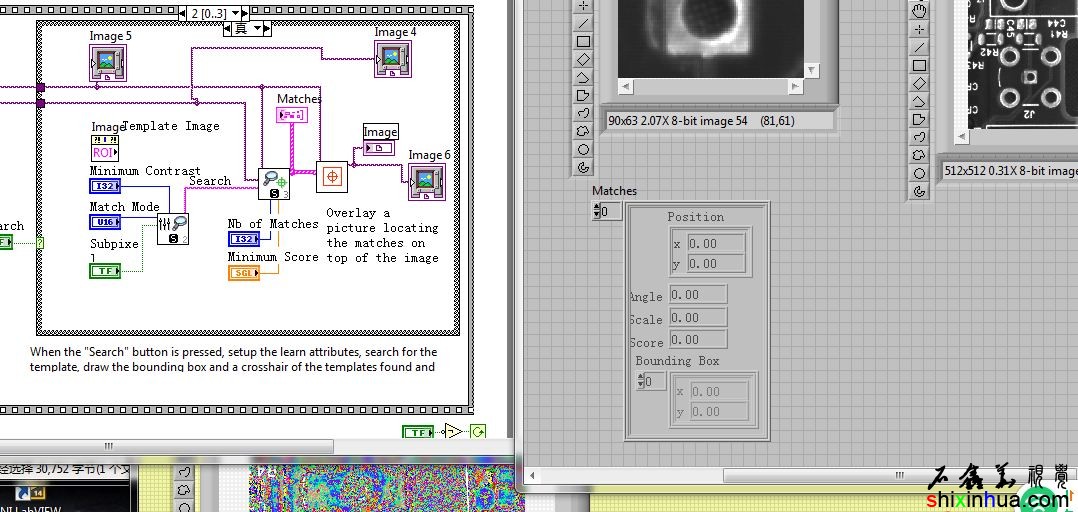Select the Rotated Rectangle tool in right image palette
The height and width of the screenshot is (512, 1078).
coord(919,84)
